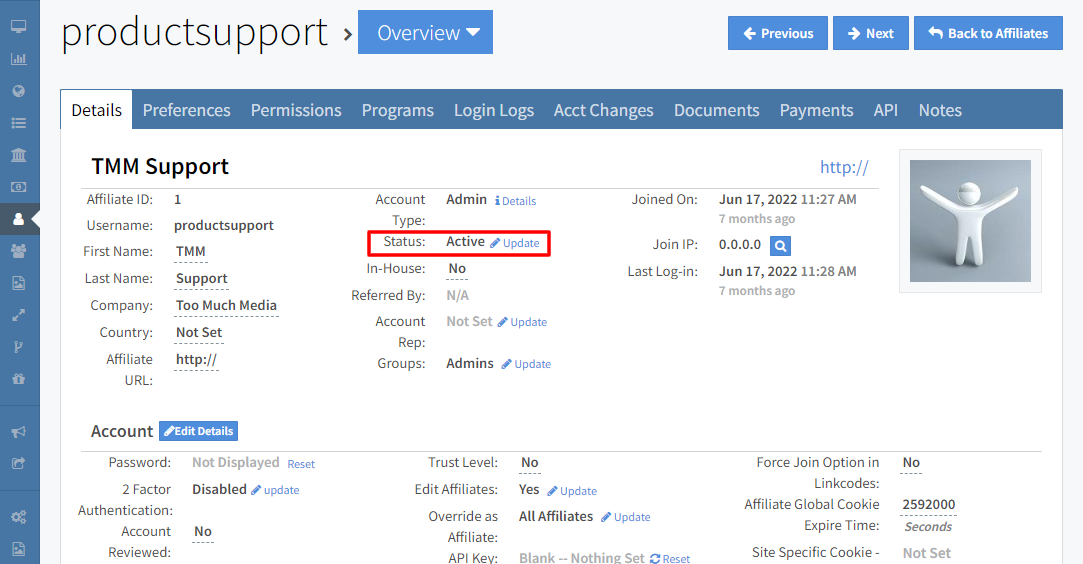Viewport: 1083px width, 564px height.
Task: Switch to the Login Logs tab
Action: pos(493,110)
